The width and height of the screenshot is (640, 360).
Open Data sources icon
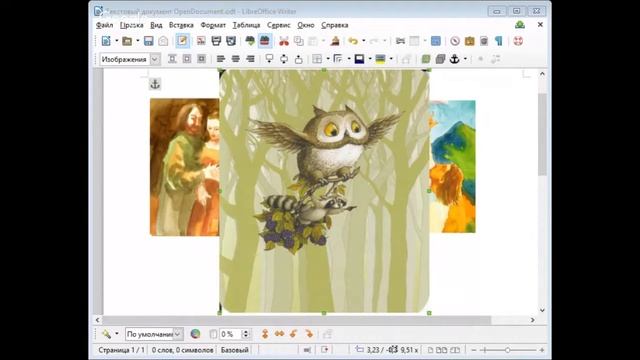point(484,41)
